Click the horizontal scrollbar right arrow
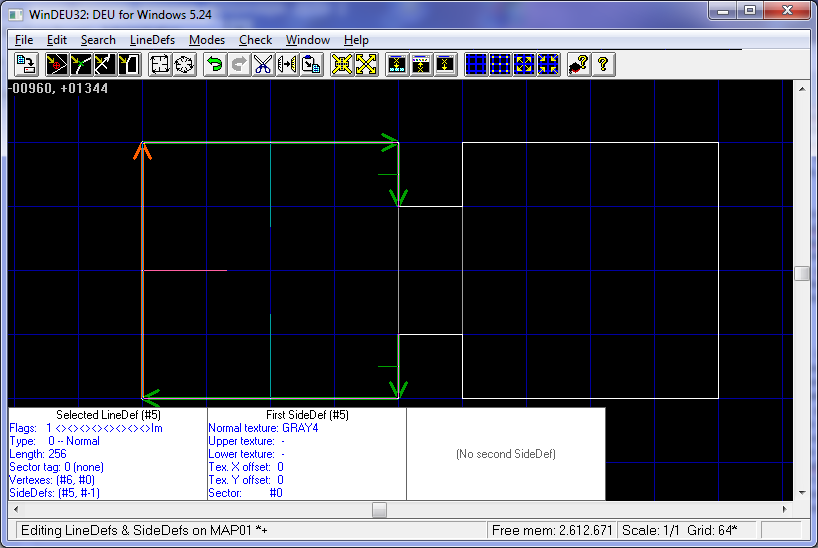Image resolution: width=818 pixels, height=548 pixels. pyautogui.click(x=785, y=509)
